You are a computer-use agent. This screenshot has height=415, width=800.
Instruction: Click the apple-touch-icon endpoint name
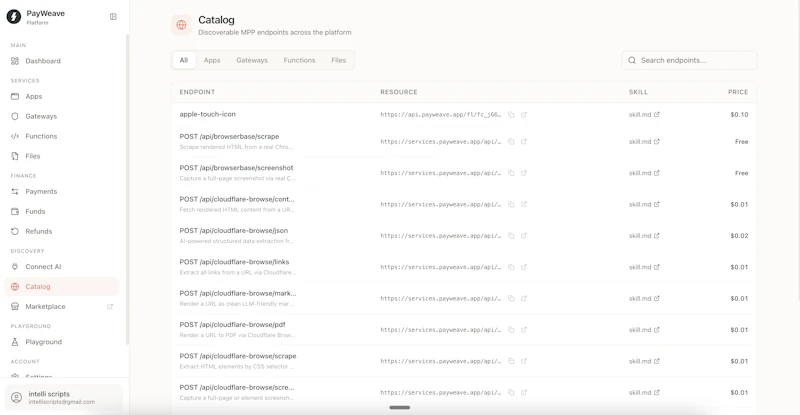(208, 114)
